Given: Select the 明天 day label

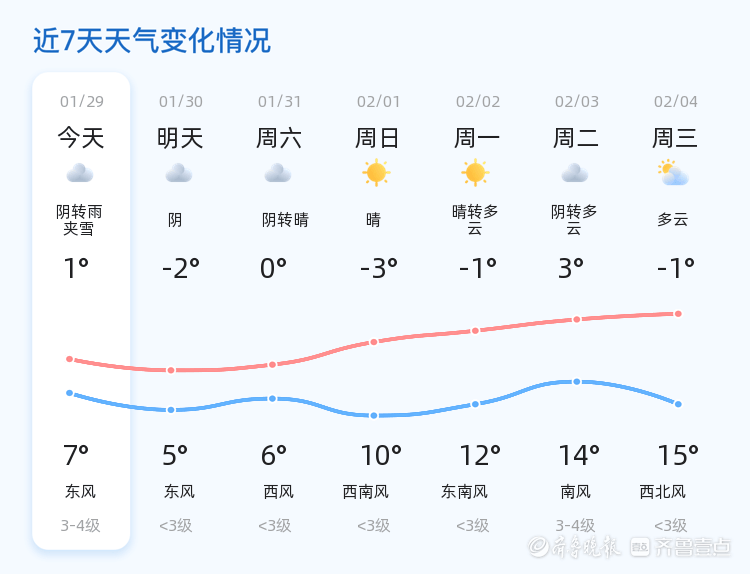Looking at the screenshot, I should pos(180,138).
